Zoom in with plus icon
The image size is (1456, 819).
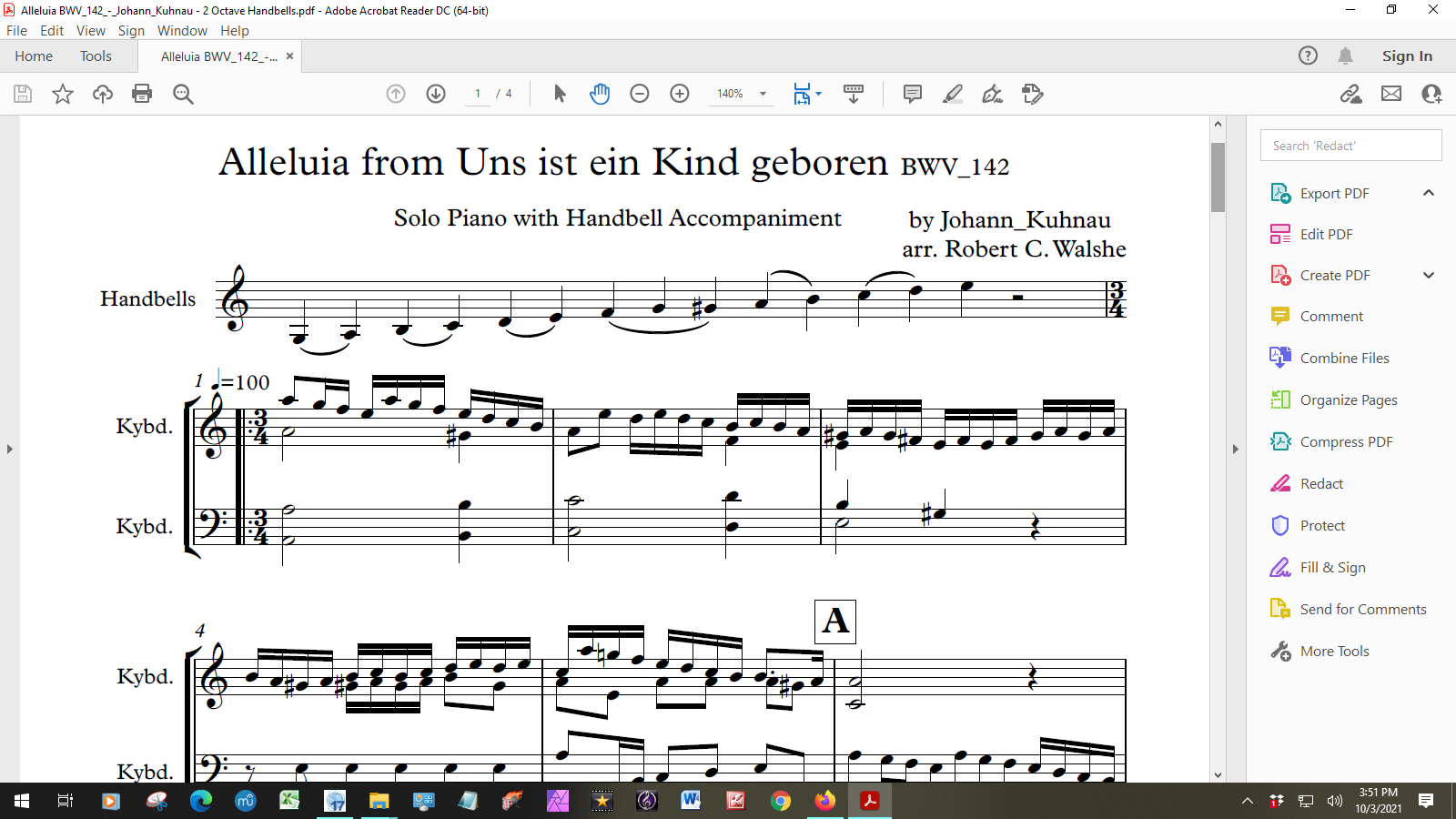pos(680,94)
